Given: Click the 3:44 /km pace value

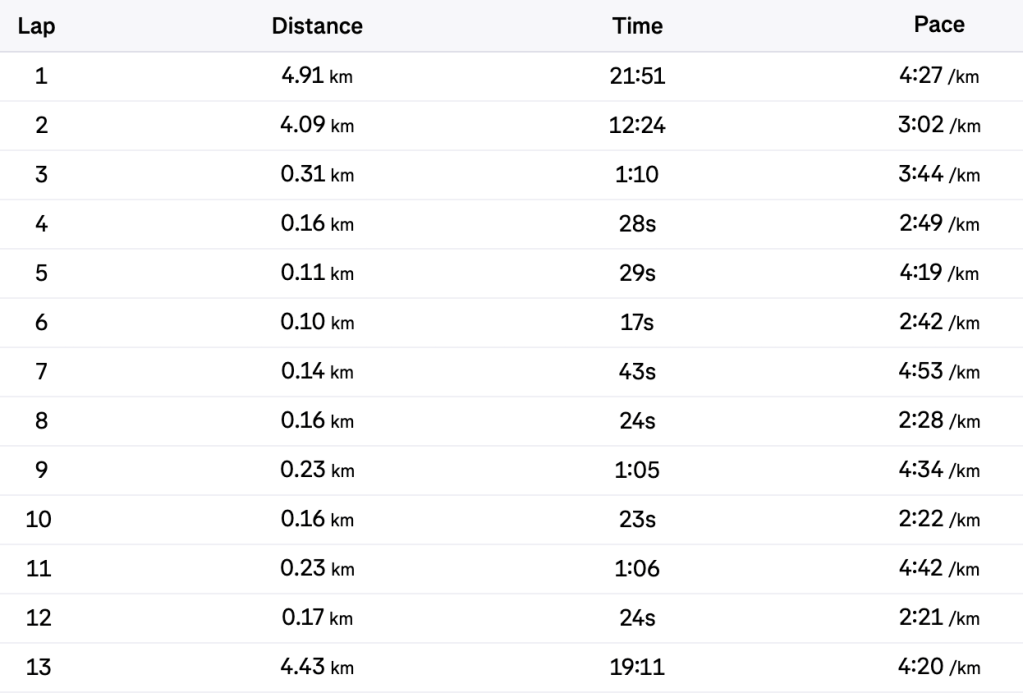Looking at the screenshot, I should coord(939,175).
